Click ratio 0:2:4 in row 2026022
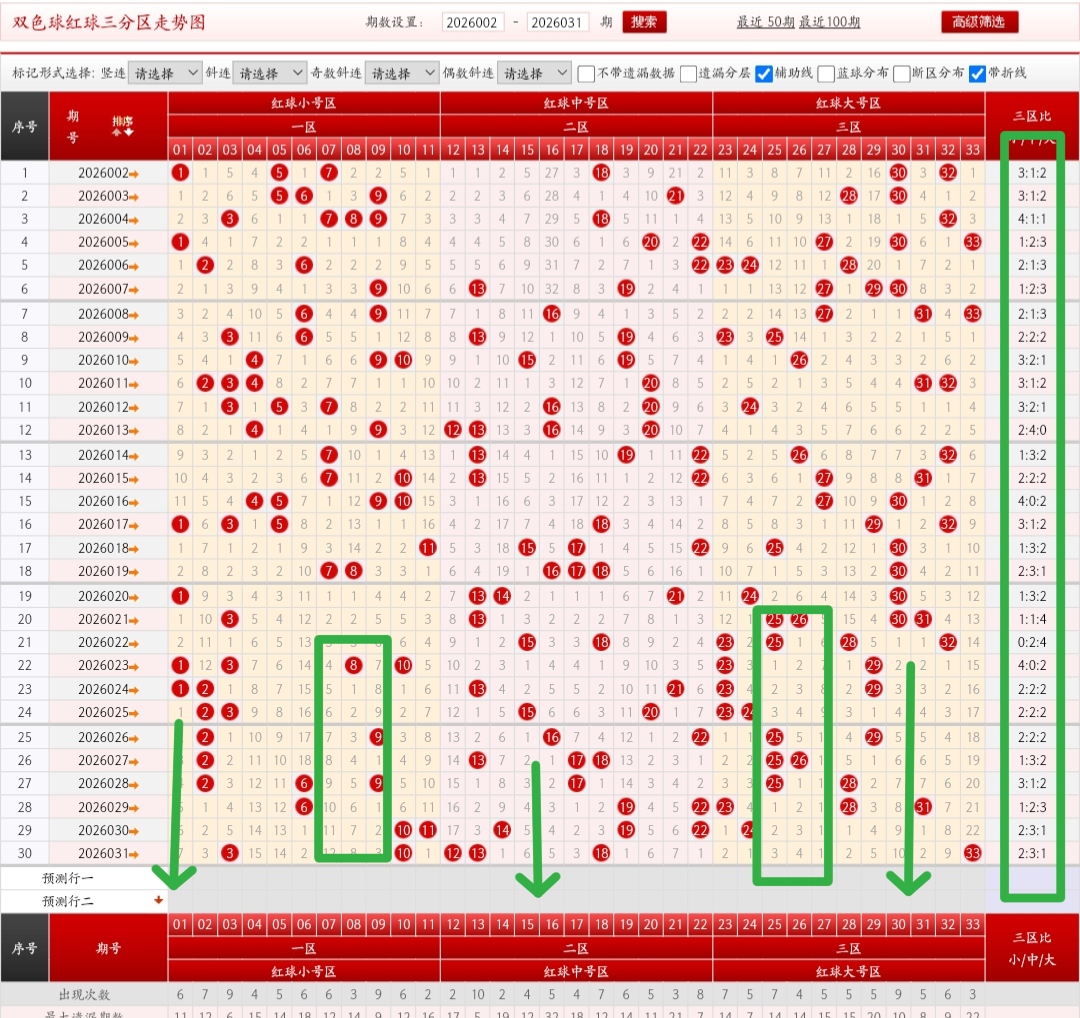1080x1018 pixels. (x=1032, y=642)
